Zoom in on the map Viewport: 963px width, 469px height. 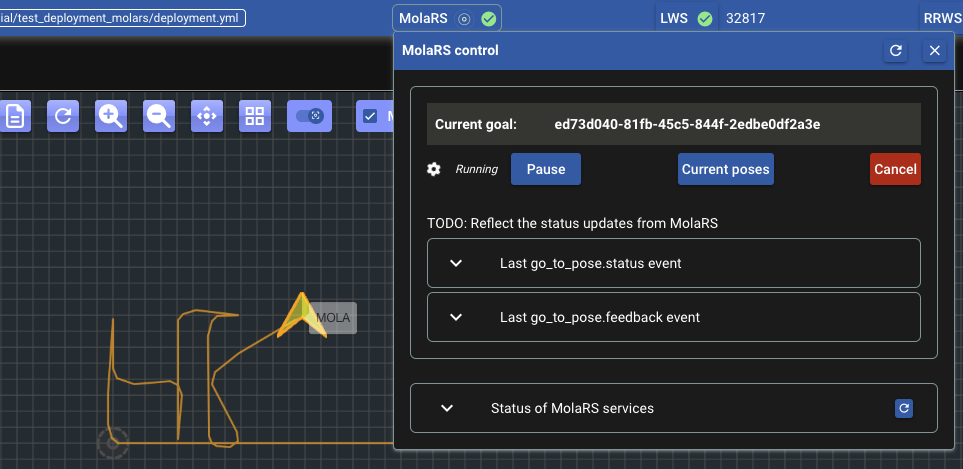110,116
